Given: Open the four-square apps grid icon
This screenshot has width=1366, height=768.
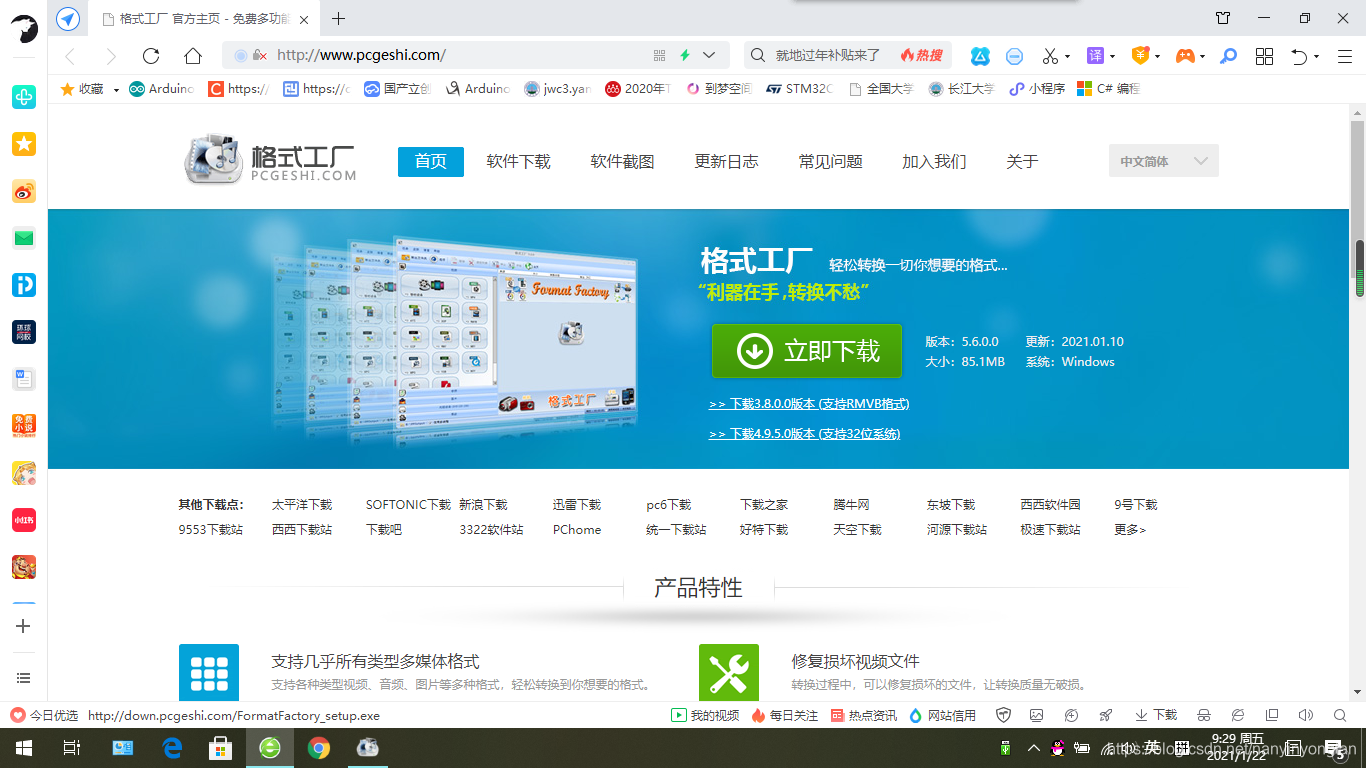Looking at the screenshot, I should click(1264, 56).
